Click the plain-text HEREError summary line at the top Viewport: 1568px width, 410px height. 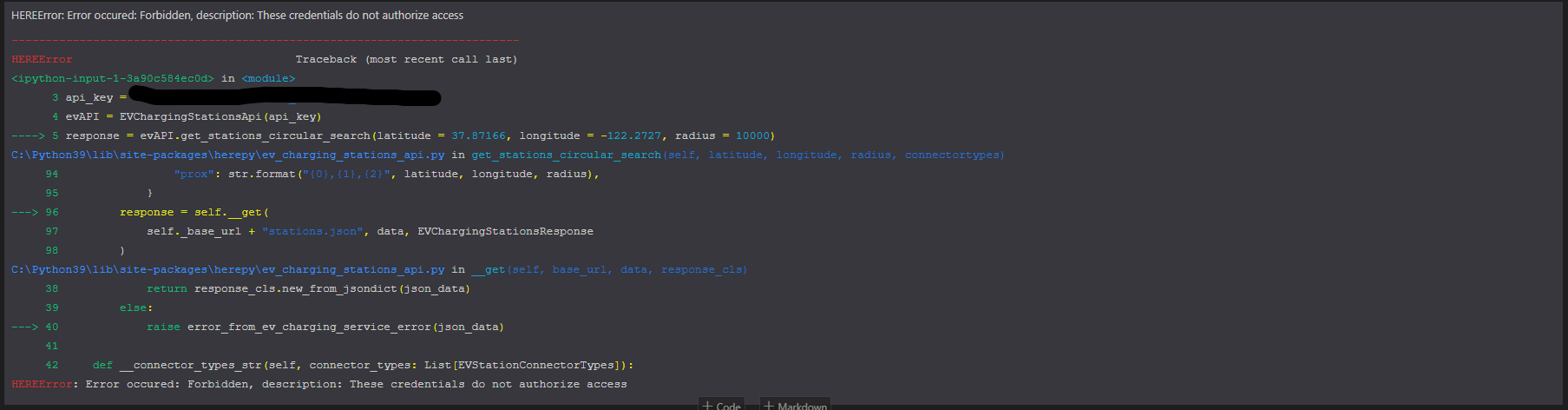[x=237, y=16]
